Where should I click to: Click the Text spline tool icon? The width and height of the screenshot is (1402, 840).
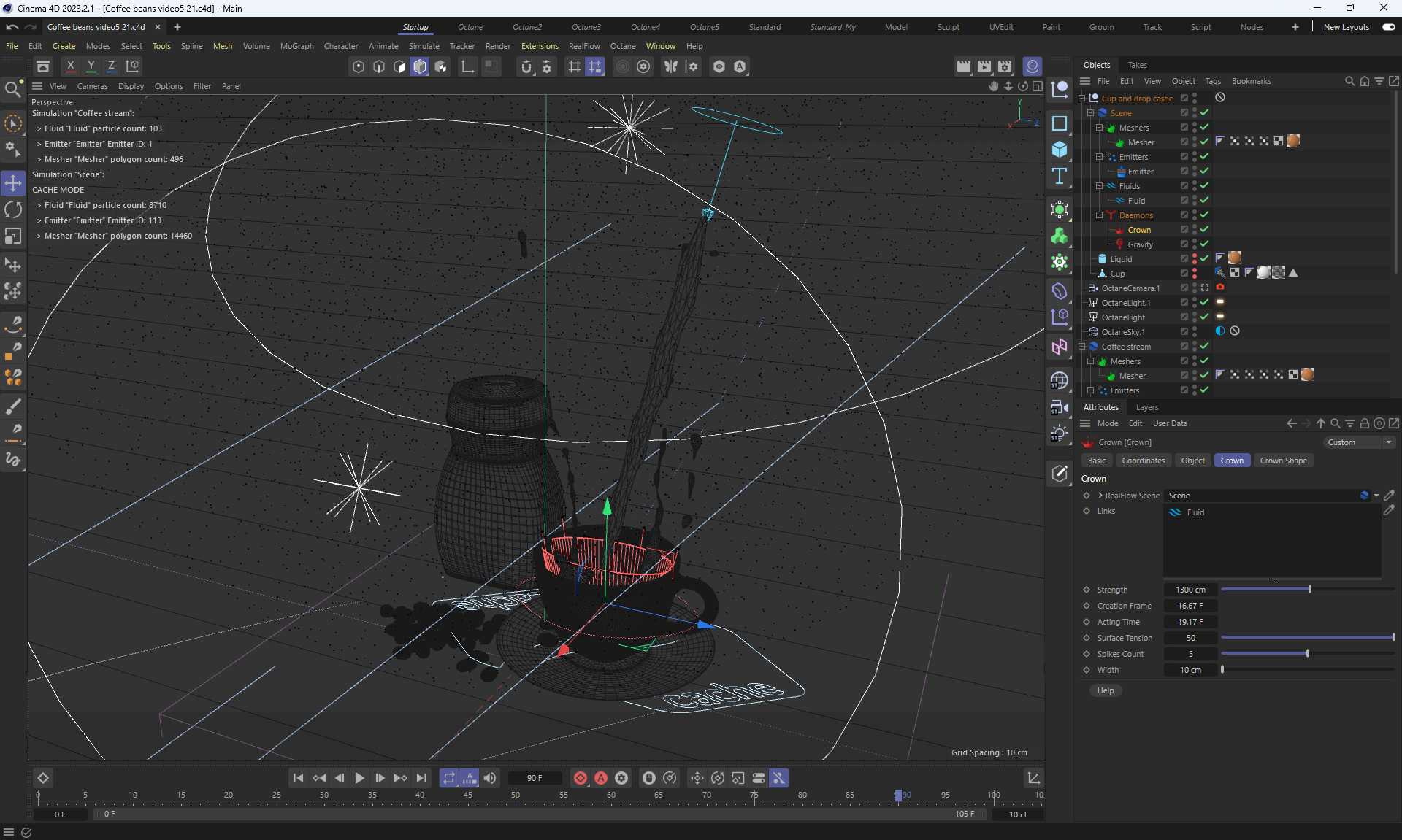(x=1060, y=176)
